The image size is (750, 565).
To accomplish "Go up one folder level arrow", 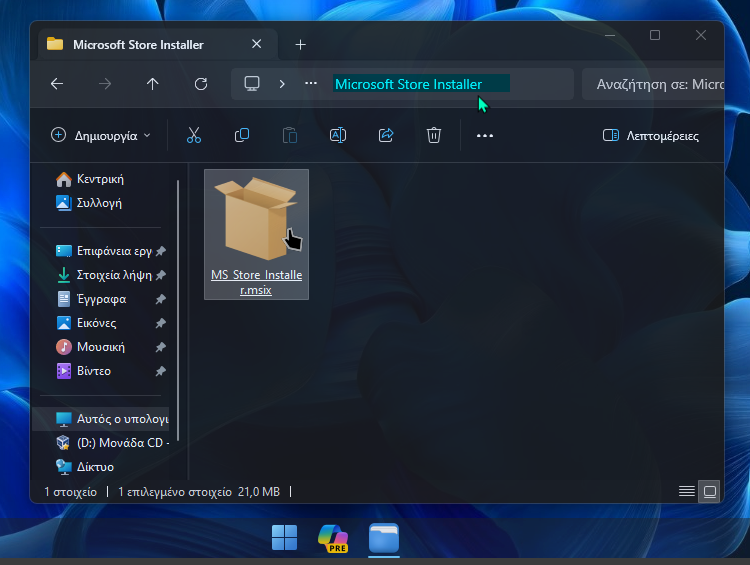I will point(153,84).
